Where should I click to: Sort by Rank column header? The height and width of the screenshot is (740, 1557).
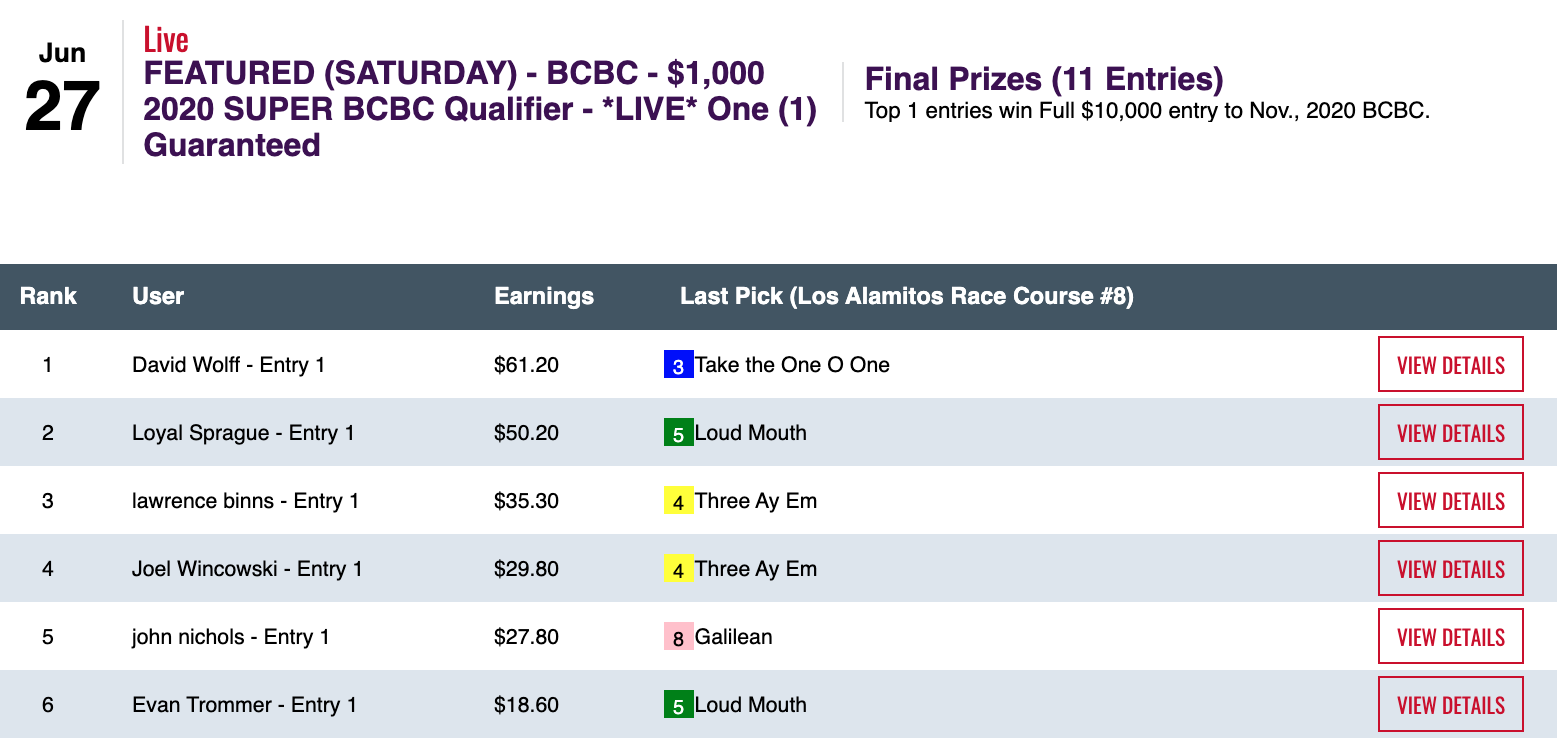point(48,296)
